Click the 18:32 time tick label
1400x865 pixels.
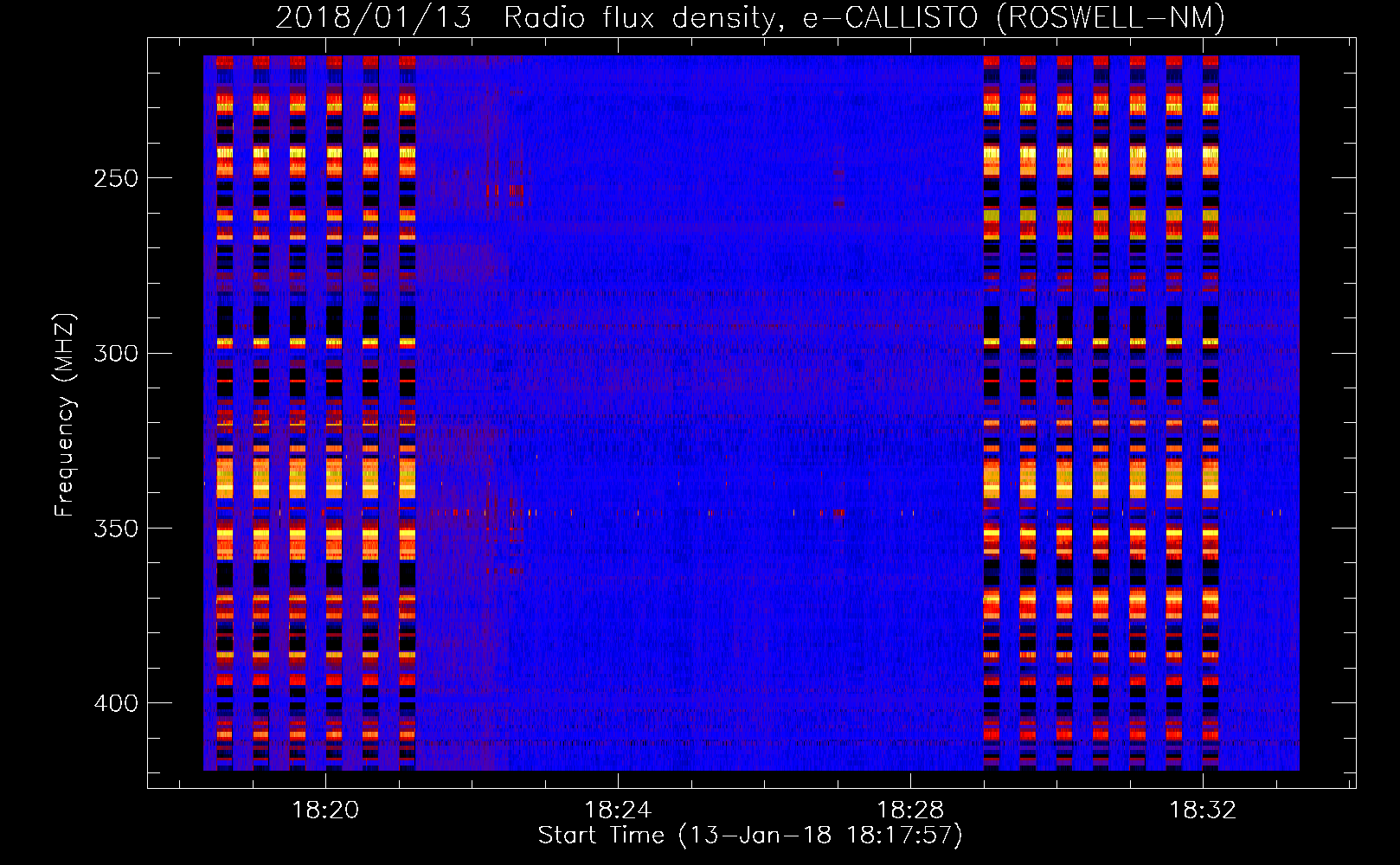click(x=1203, y=811)
